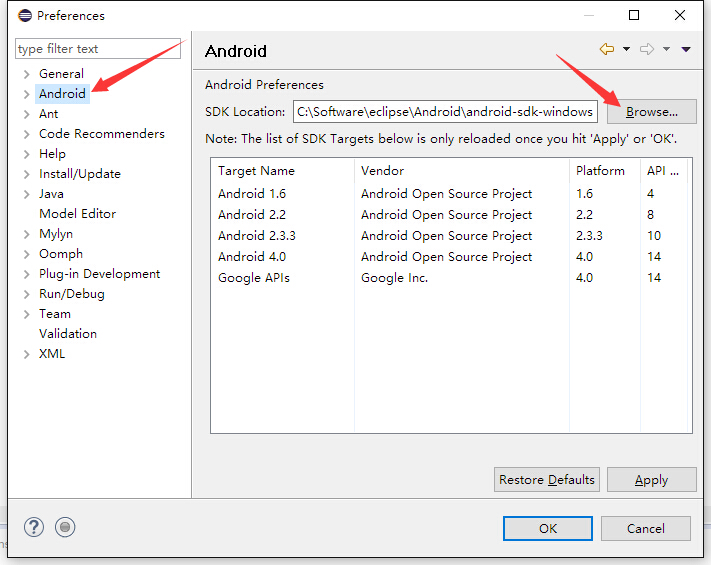Image resolution: width=711 pixels, height=565 pixels.
Task: Select Install/Update category
Action: click(80, 174)
